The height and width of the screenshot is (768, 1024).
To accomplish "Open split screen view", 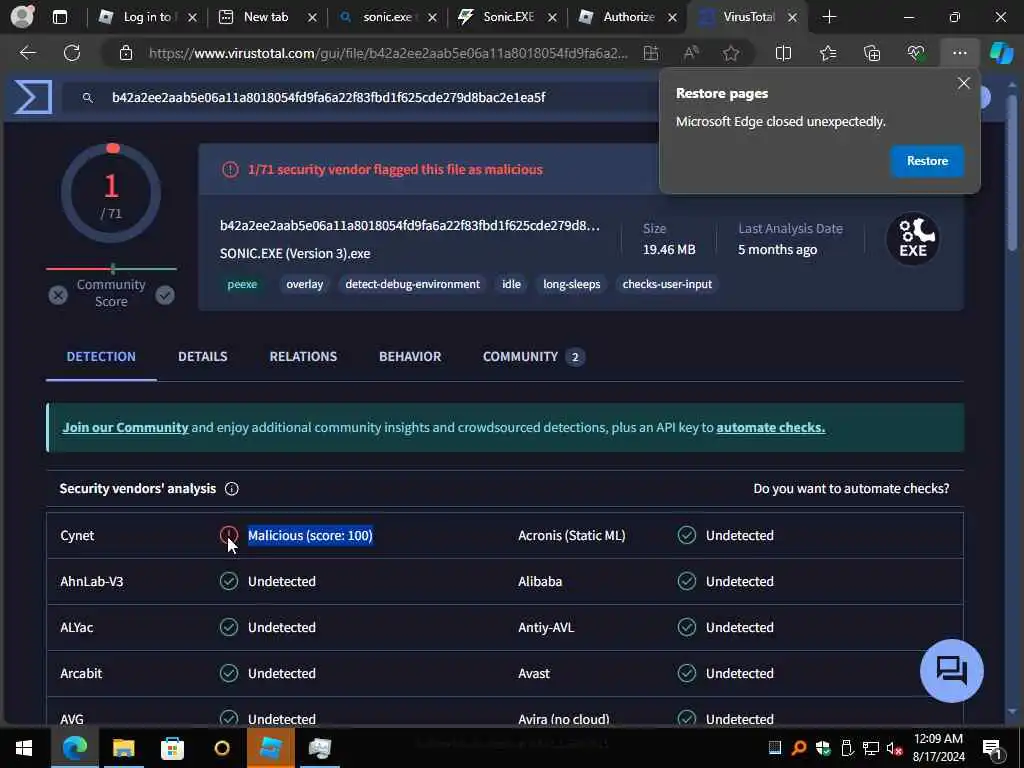I will tap(783, 53).
